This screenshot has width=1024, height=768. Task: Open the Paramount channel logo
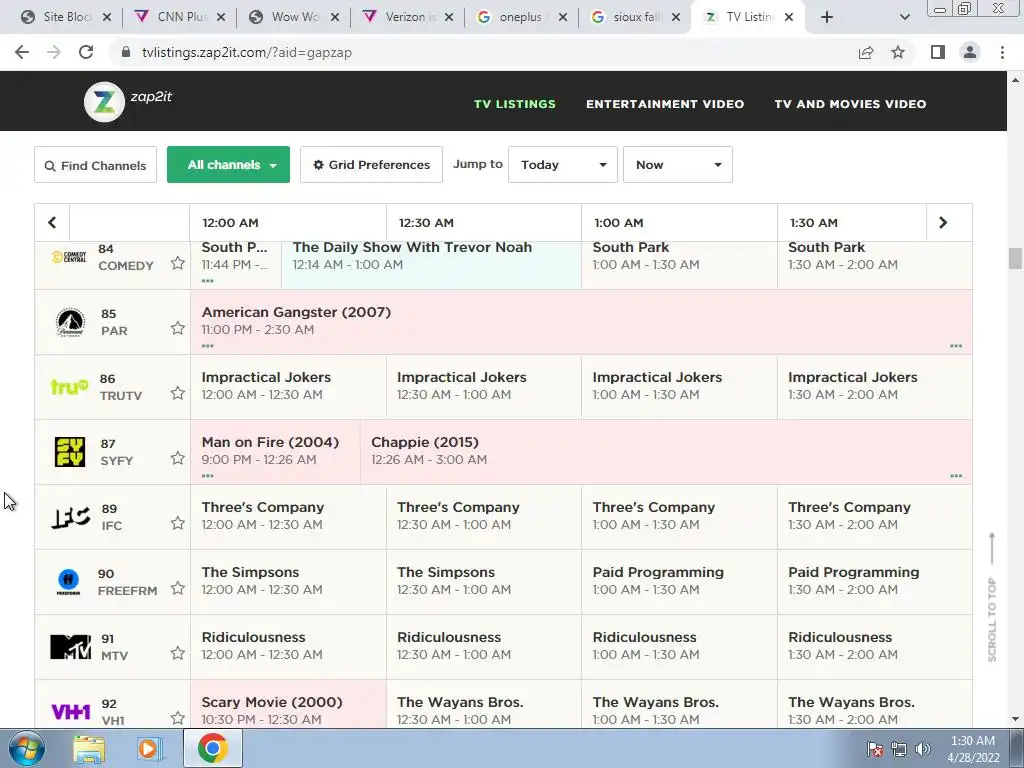(70, 322)
